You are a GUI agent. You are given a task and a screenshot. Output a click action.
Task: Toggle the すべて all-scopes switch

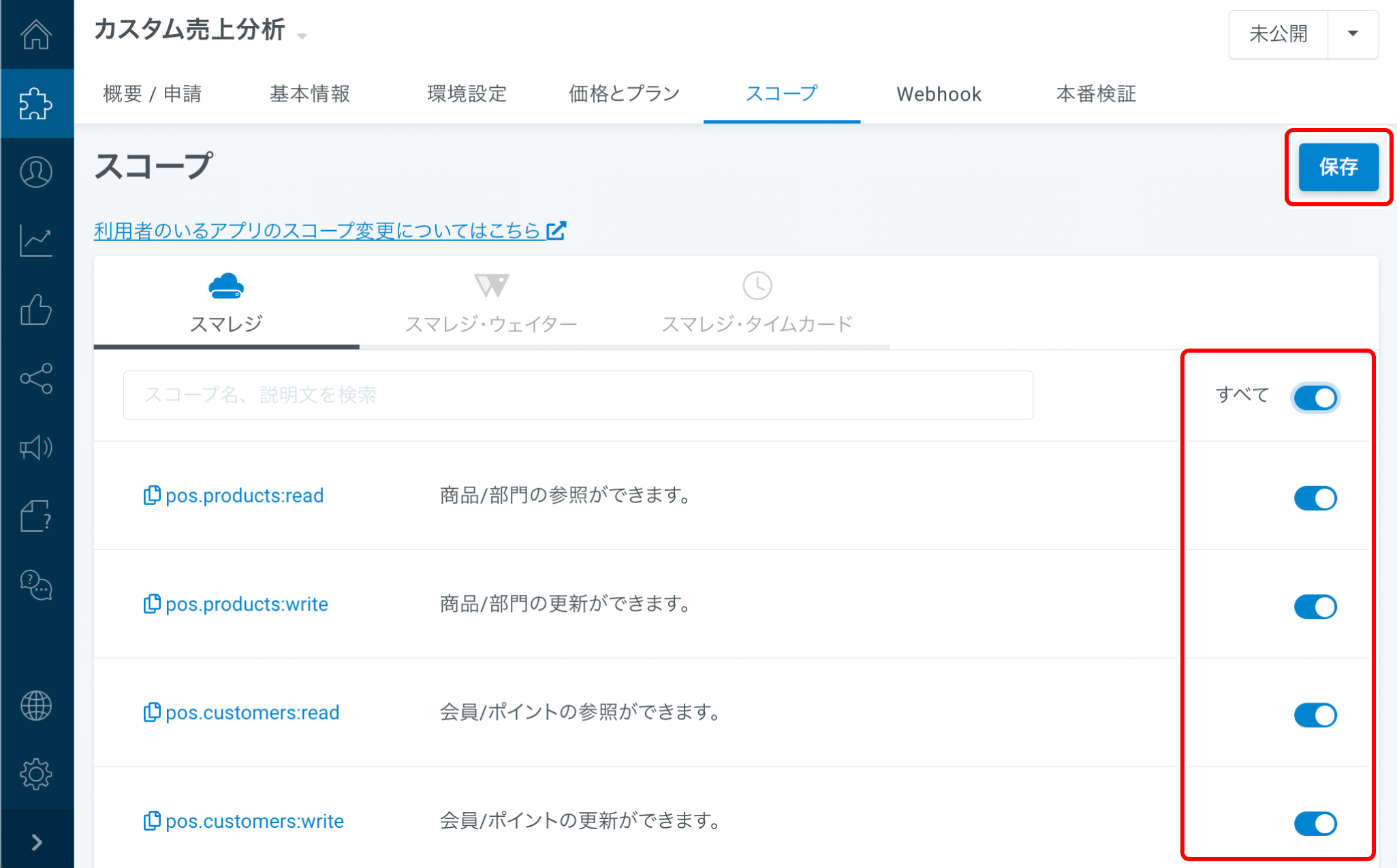[x=1315, y=398]
